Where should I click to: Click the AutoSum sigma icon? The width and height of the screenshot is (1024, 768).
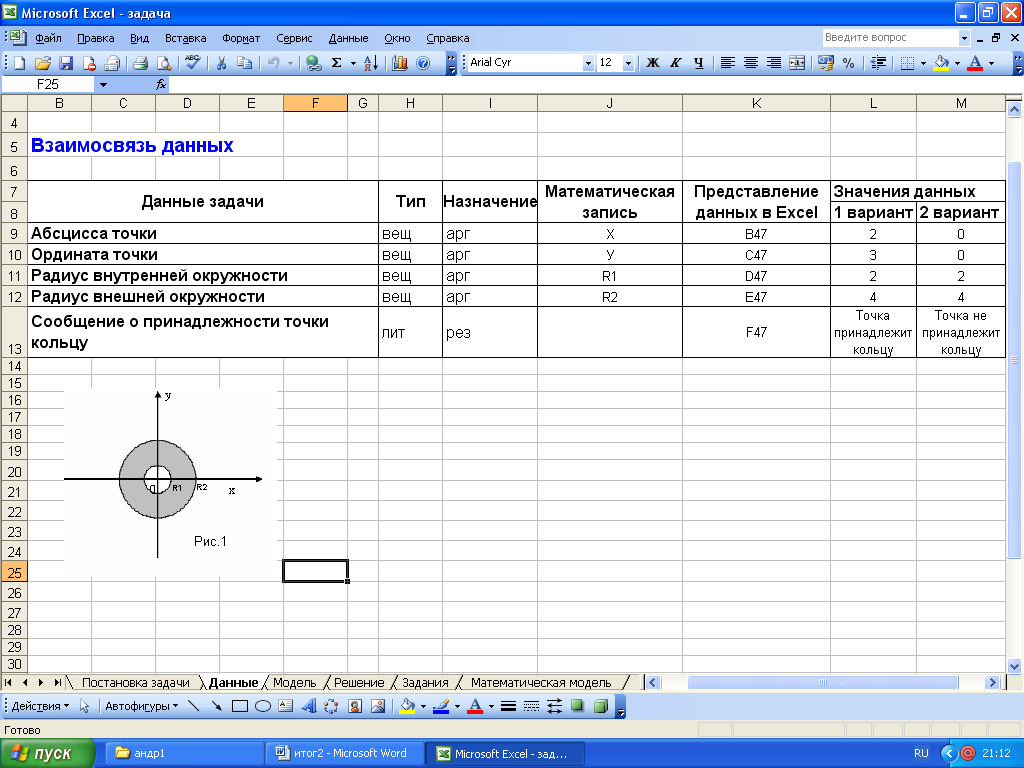(336, 62)
